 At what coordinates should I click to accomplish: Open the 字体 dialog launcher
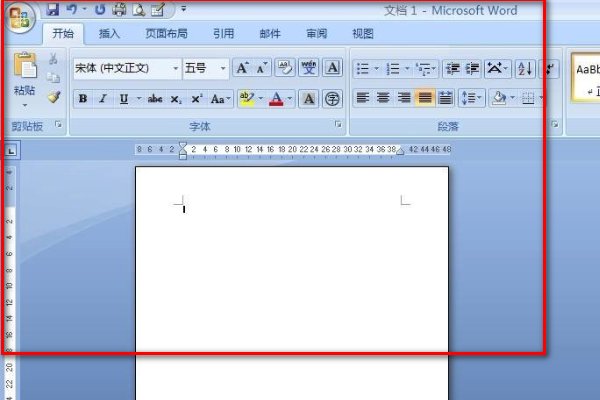[338, 124]
